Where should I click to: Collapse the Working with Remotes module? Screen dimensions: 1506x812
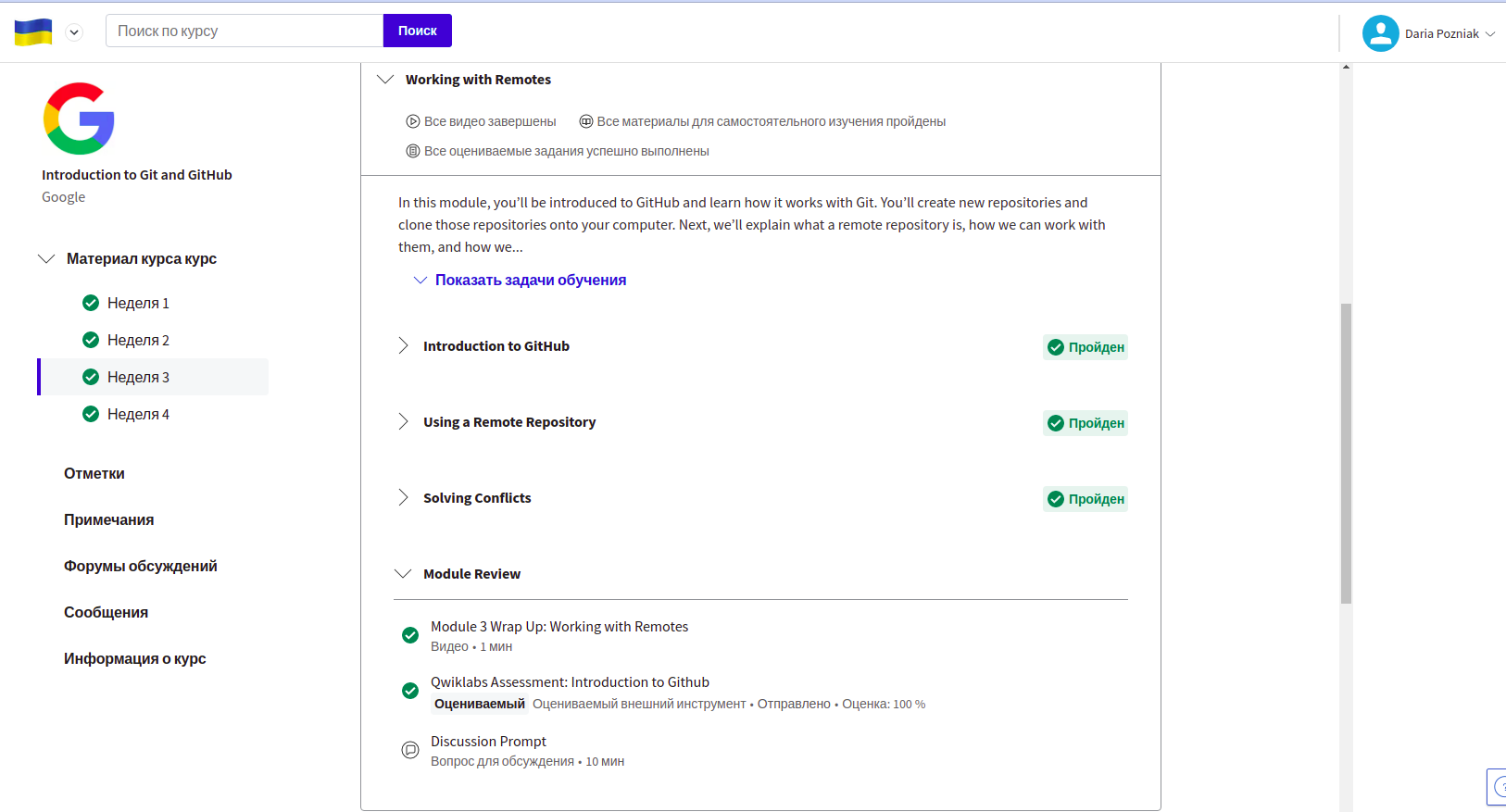[385, 80]
